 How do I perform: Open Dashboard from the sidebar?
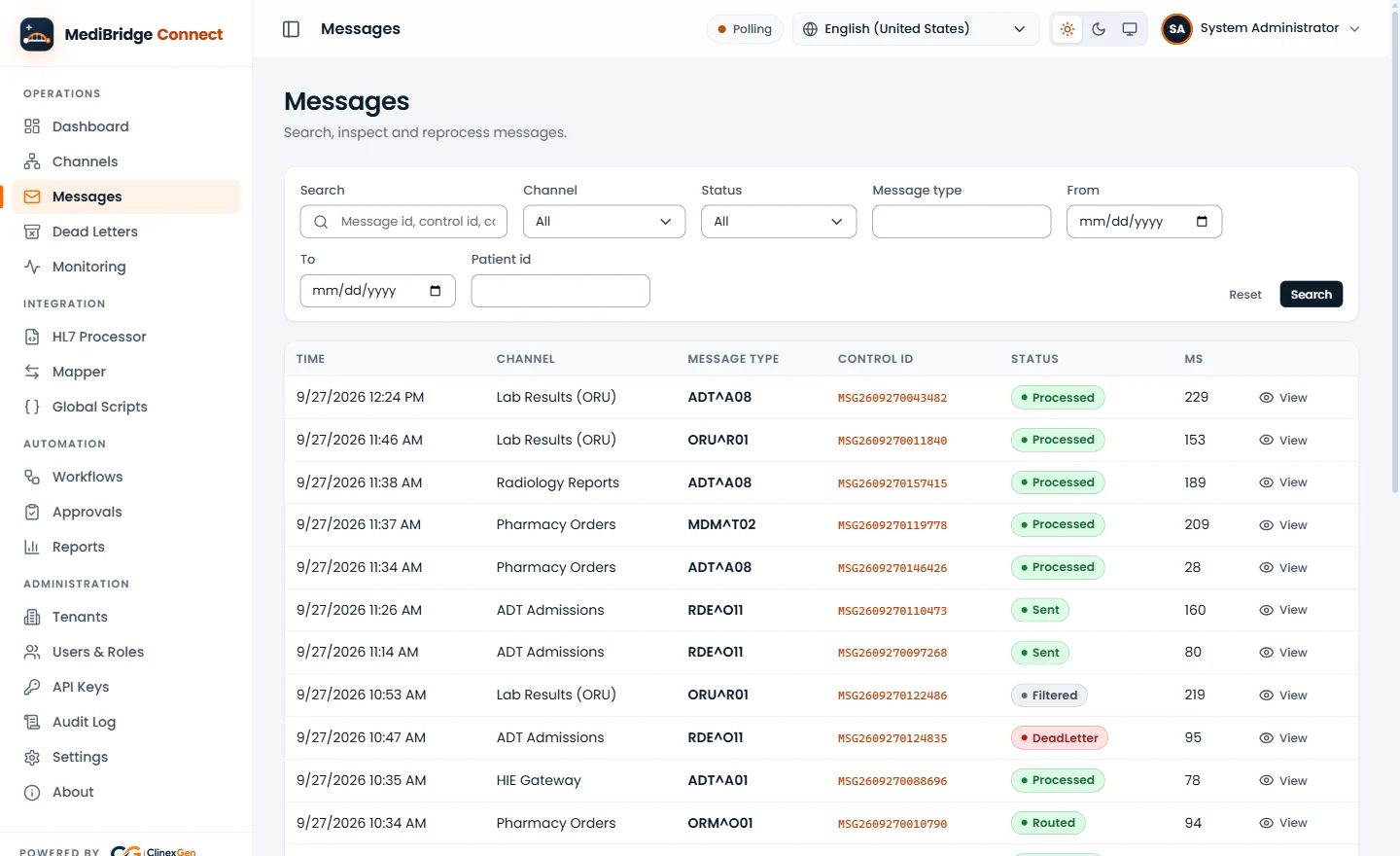click(x=126, y=126)
